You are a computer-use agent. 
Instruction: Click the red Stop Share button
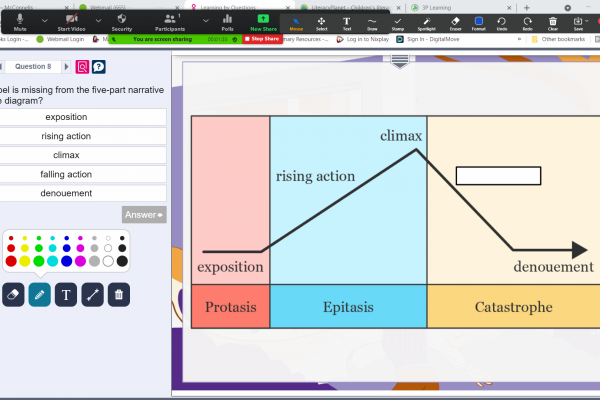[x=261, y=39]
